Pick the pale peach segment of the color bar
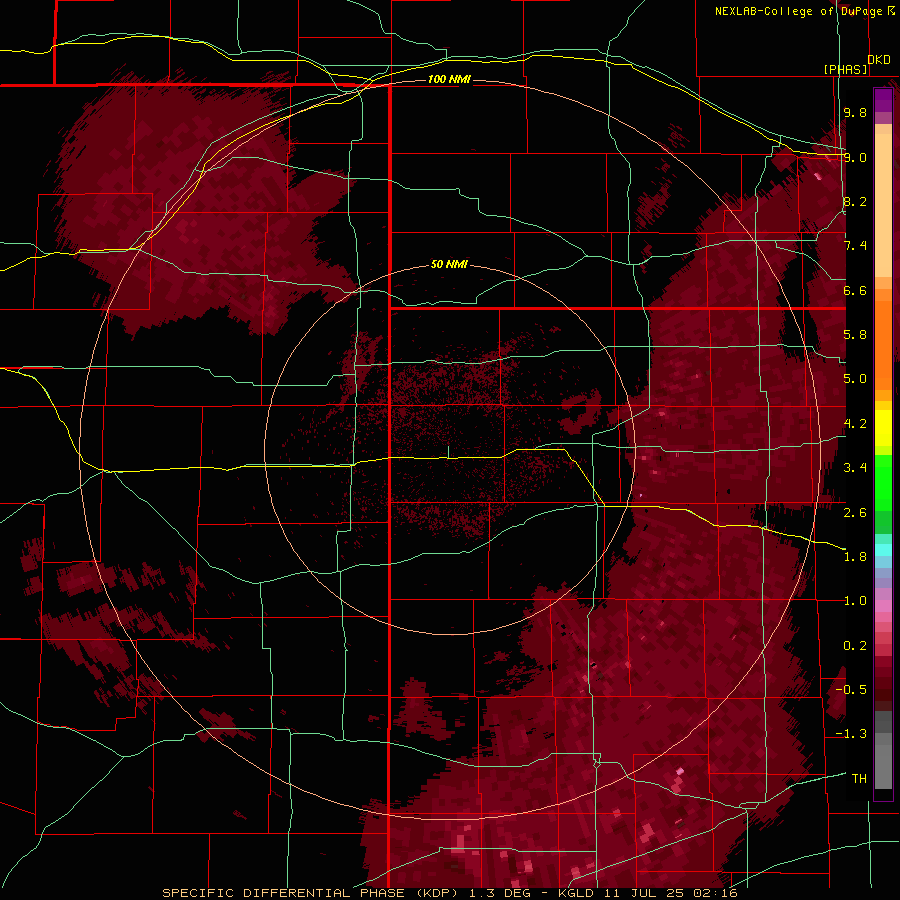The width and height of the screenshot is (900, 900). (x=883, y=207)
